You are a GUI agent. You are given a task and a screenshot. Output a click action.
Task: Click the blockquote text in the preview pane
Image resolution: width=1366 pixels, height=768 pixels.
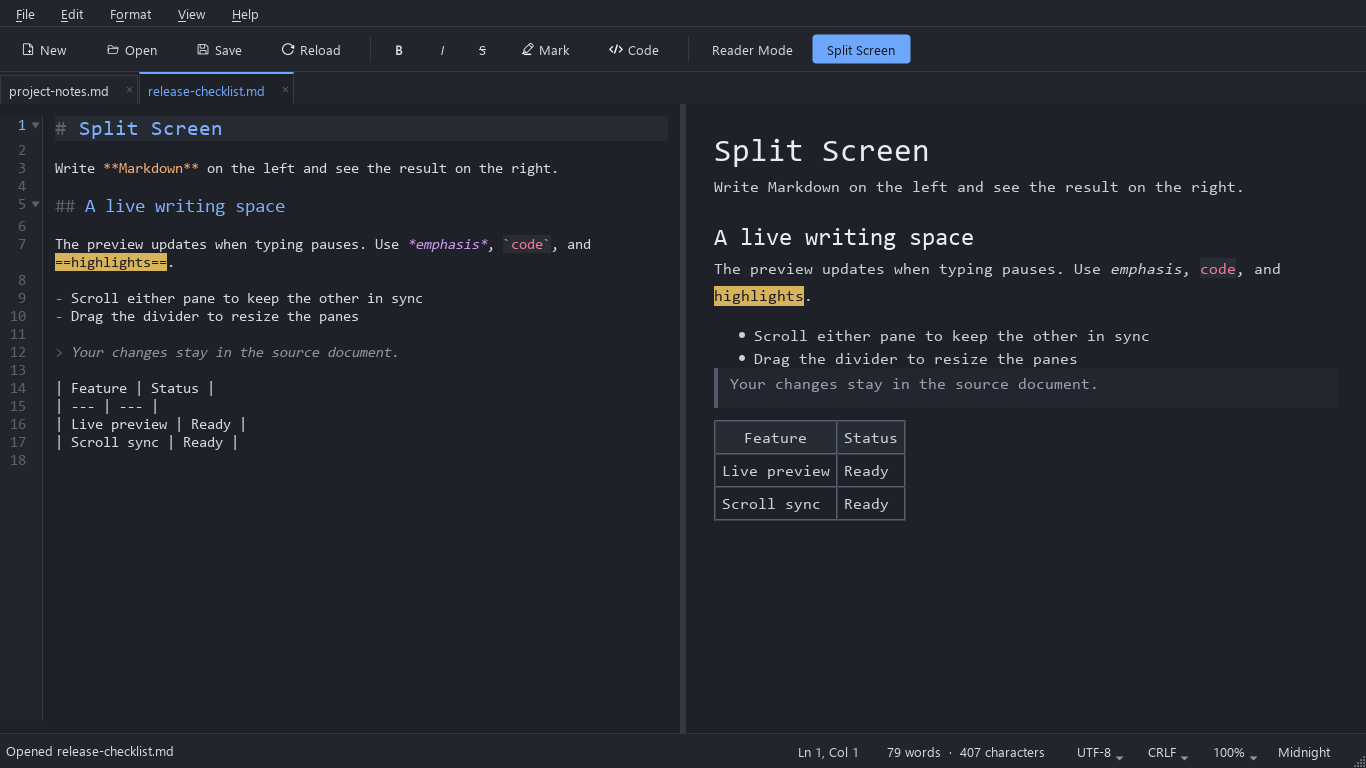pos(914,384)
